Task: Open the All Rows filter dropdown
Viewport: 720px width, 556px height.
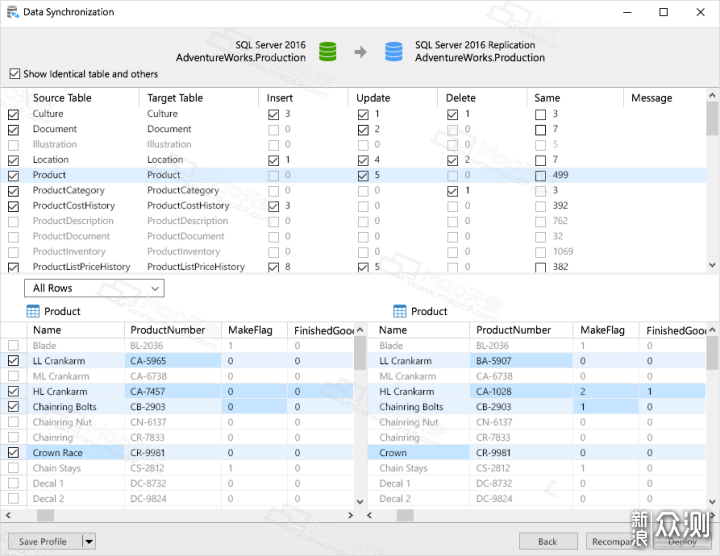Action: click(94, 288)
